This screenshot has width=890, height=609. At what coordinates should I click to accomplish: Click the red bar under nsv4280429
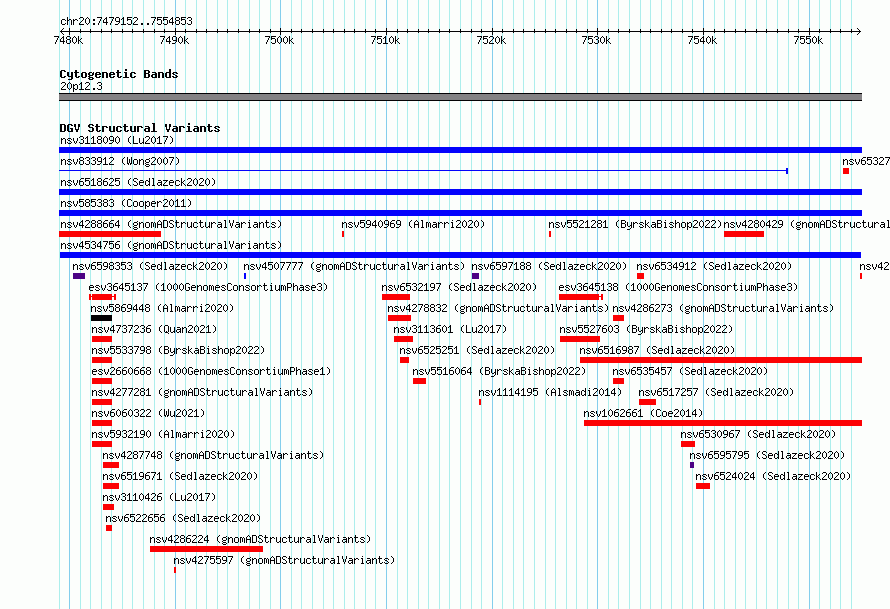click(x=744, y=234)
